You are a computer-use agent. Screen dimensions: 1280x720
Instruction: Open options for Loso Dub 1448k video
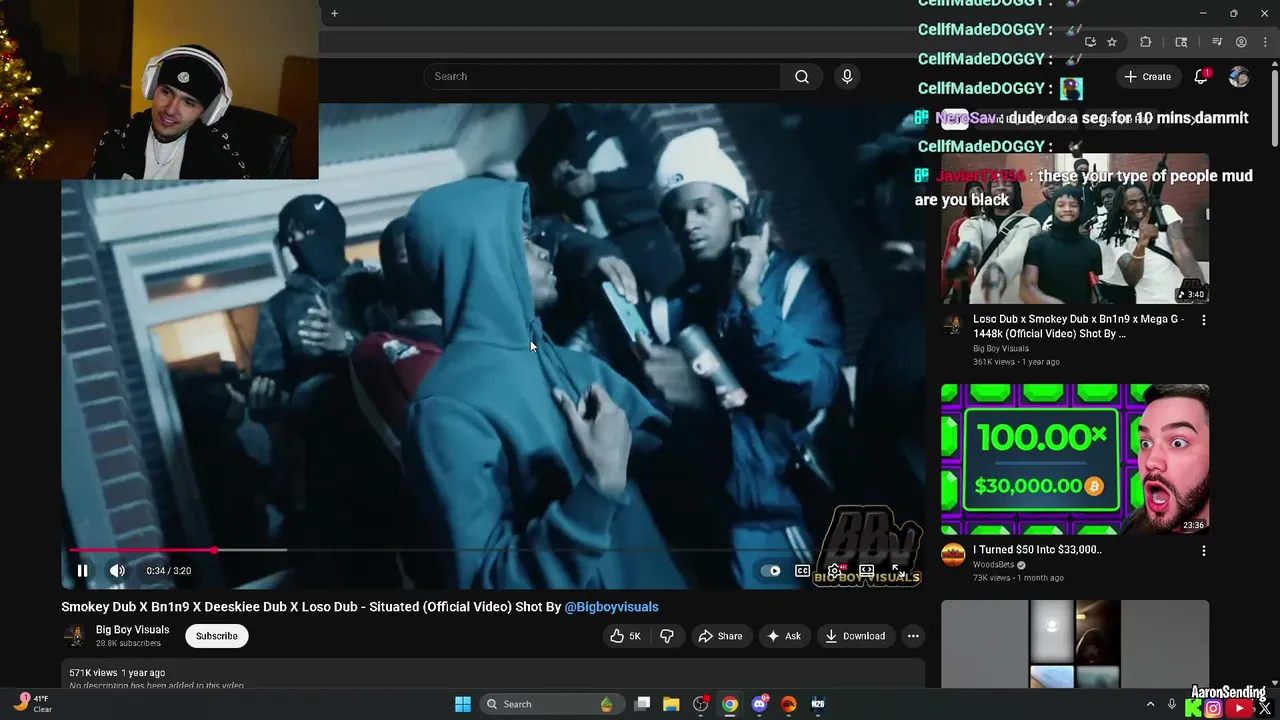tap(1204, 320)
